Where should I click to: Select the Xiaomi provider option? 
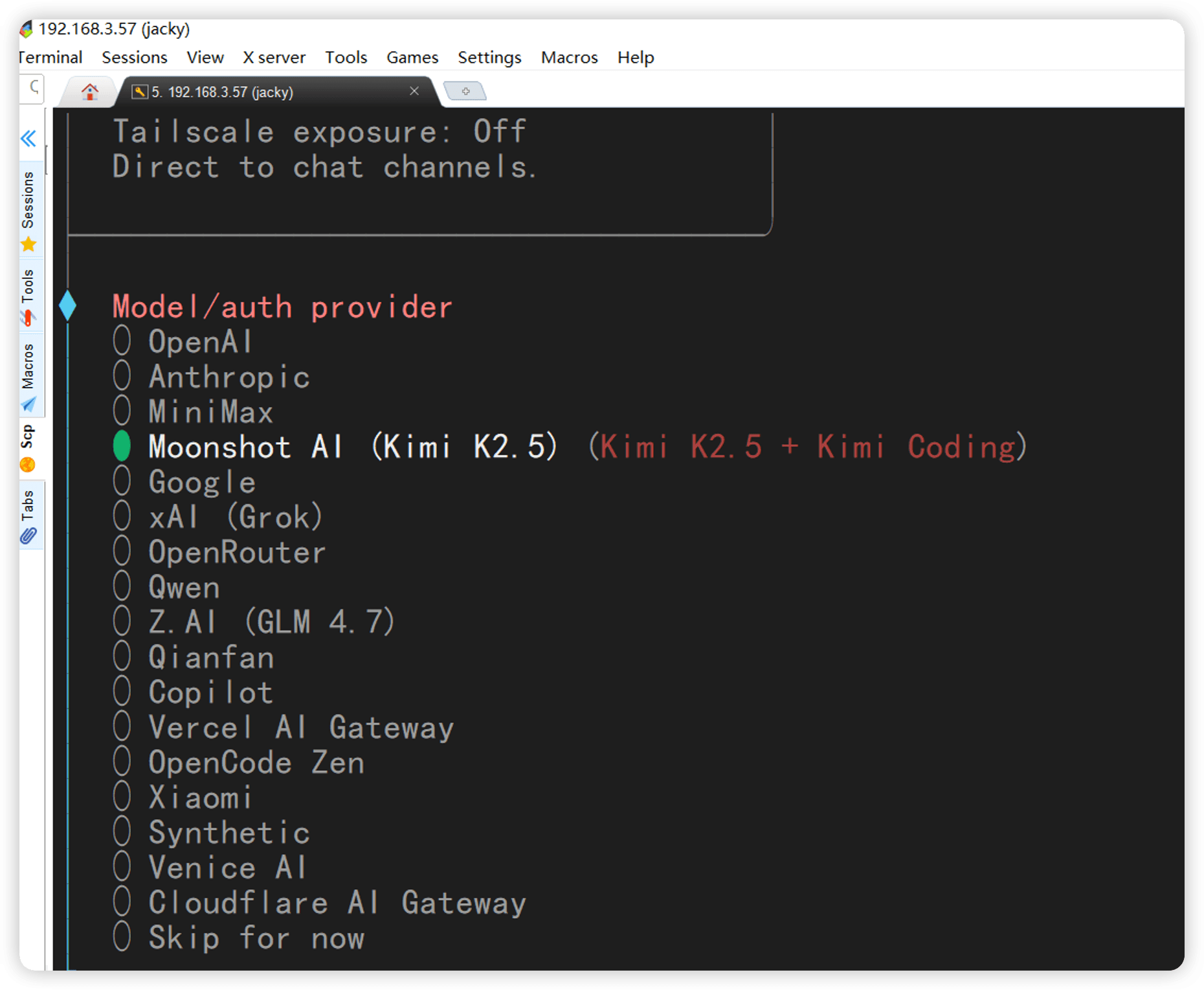click(182, 797)
